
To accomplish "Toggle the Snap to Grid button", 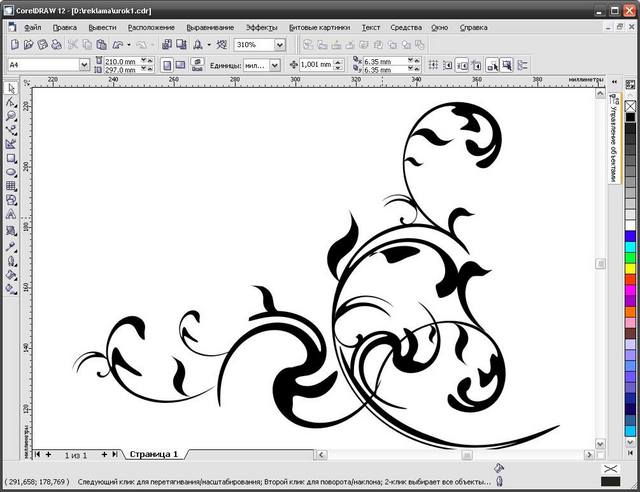I will pos(433,65).
